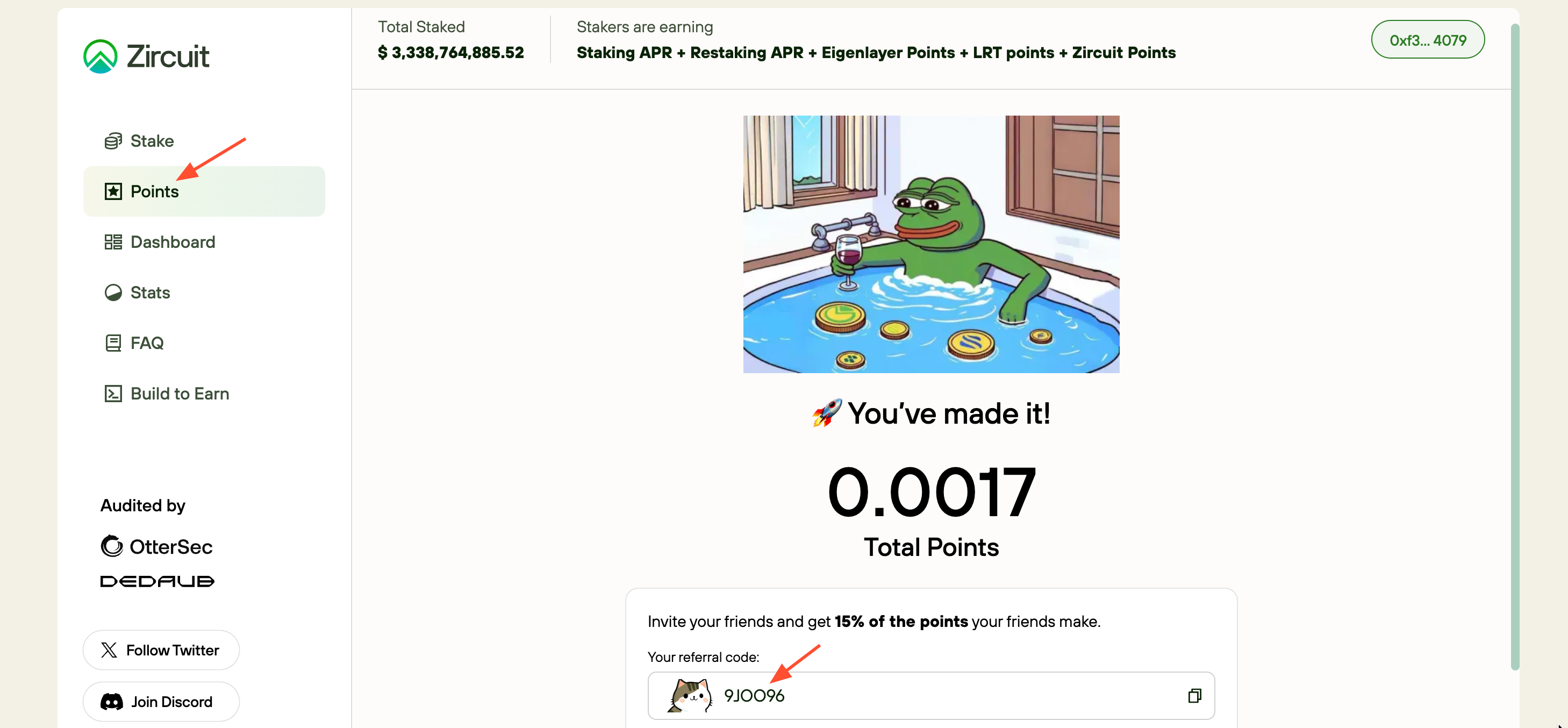
Task: Click the Stats pie chart icon
Action: [113, 293]
